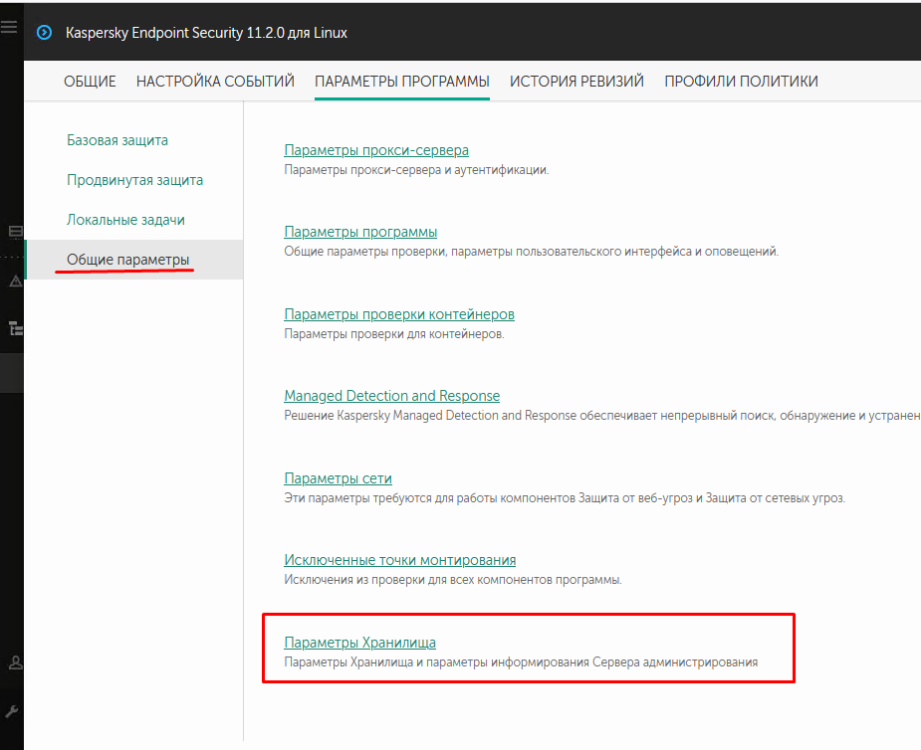
Task: Open the wrench settings sidebar icon
Action: pos(12,712)
